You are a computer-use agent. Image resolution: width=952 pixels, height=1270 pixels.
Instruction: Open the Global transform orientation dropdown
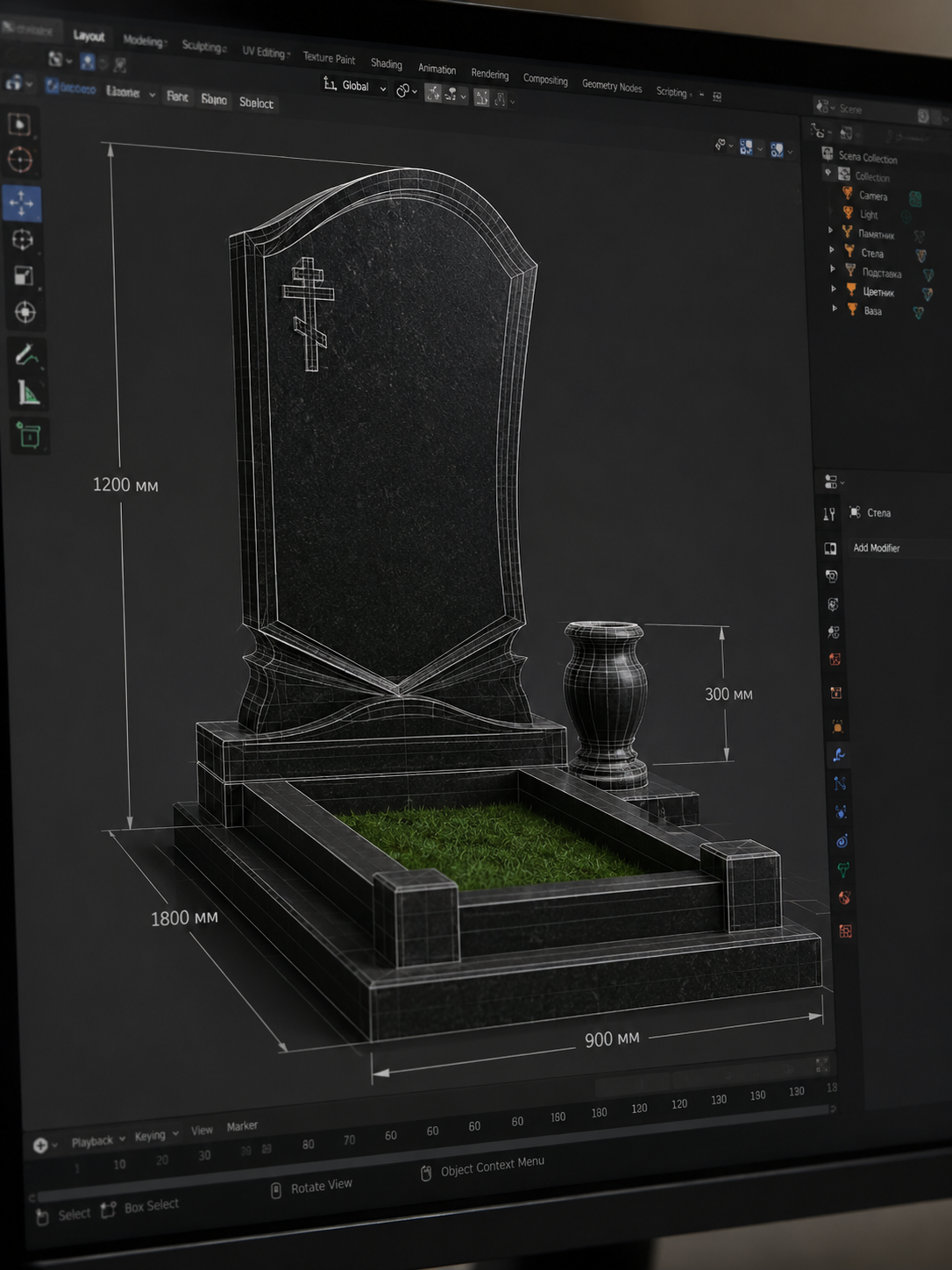tap(355, 86)
